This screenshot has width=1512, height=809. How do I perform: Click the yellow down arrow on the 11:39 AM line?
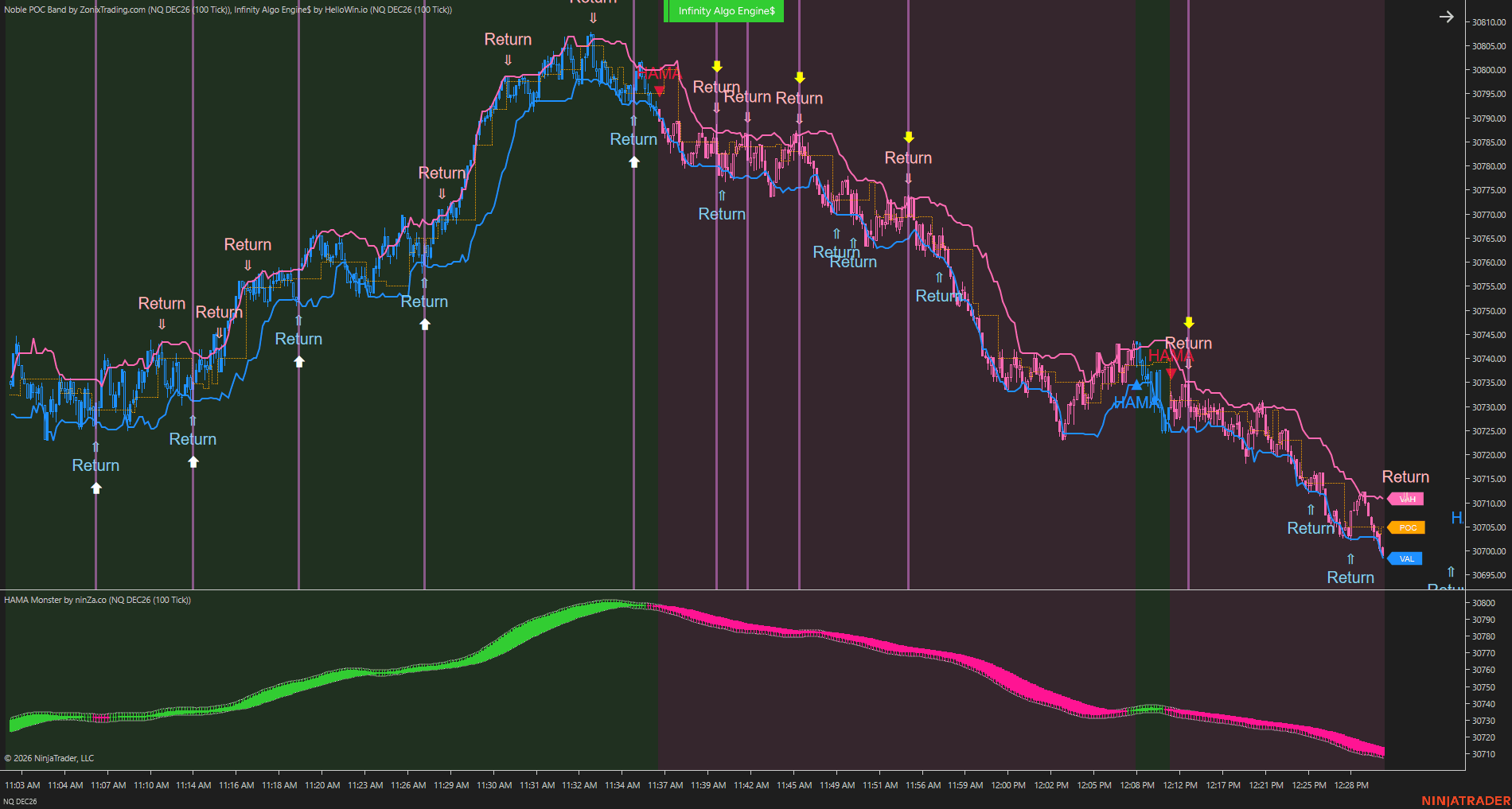716,66
